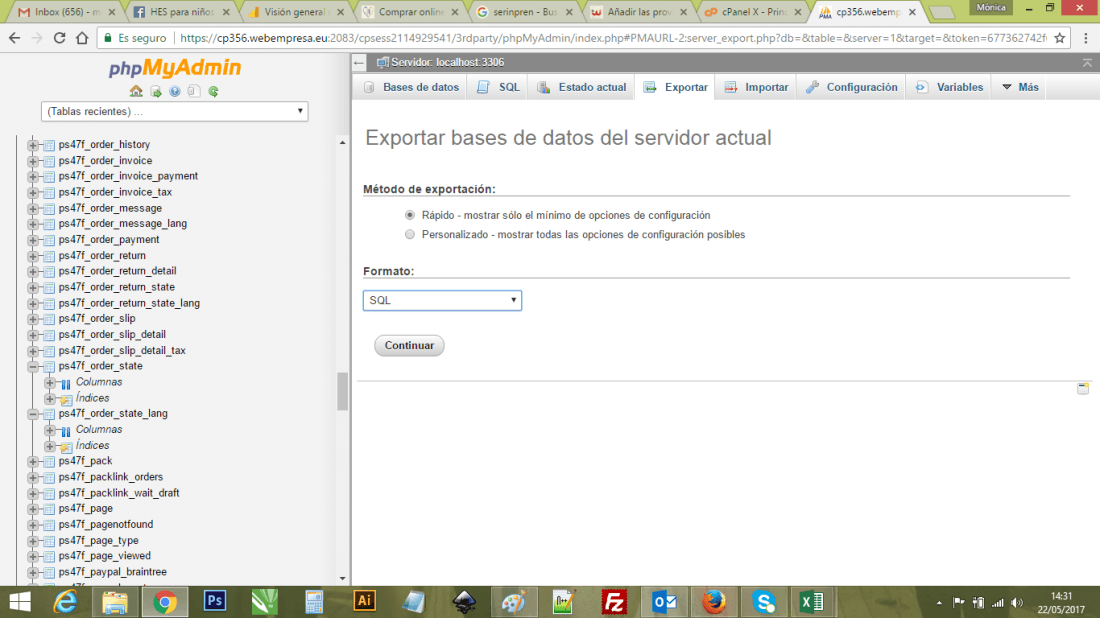Open Skype from the taskbar
The width and height of the screenshot is (1100, 618).
[x=763, y=602]
